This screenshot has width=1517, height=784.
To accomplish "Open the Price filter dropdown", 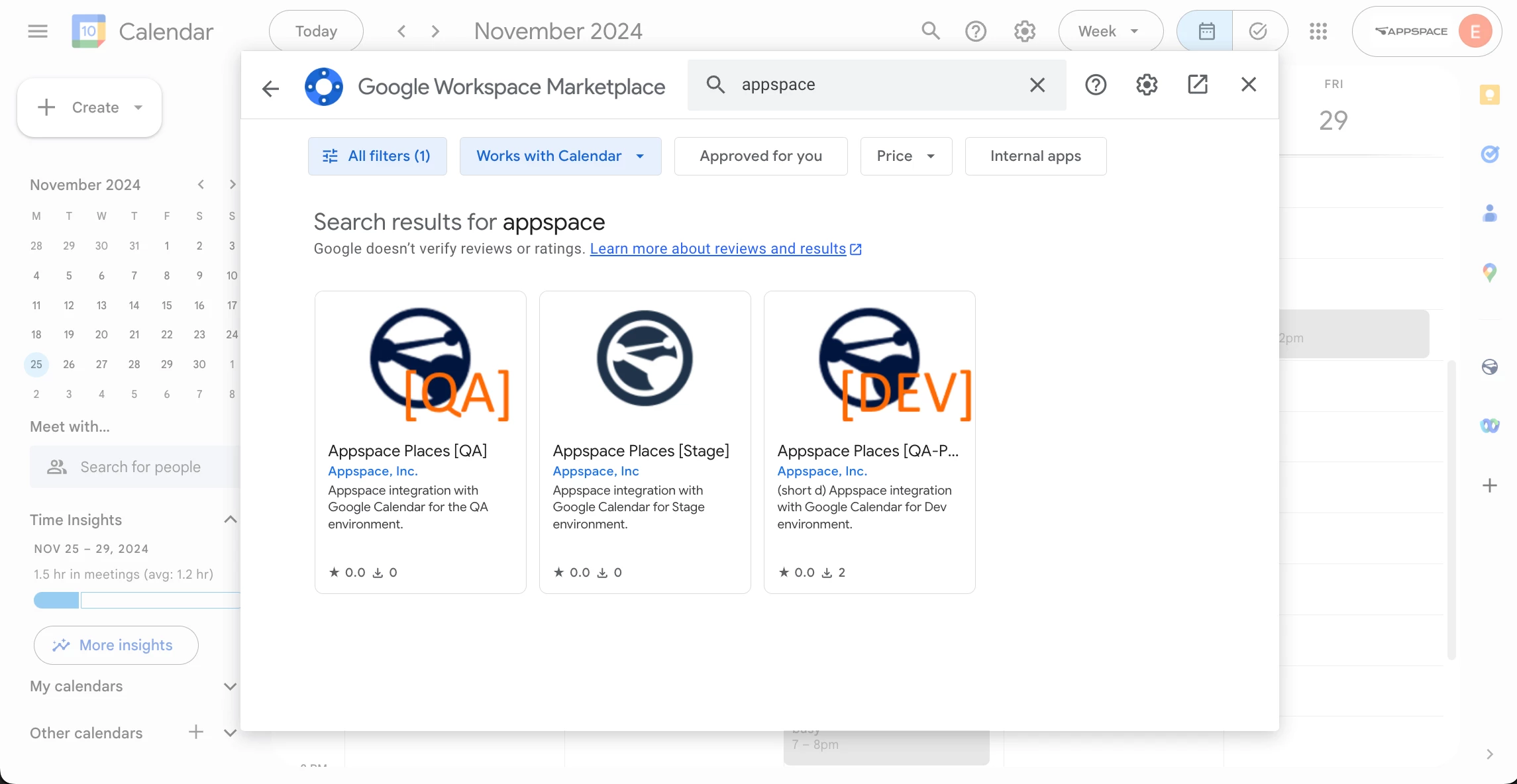I will (906, 156).
